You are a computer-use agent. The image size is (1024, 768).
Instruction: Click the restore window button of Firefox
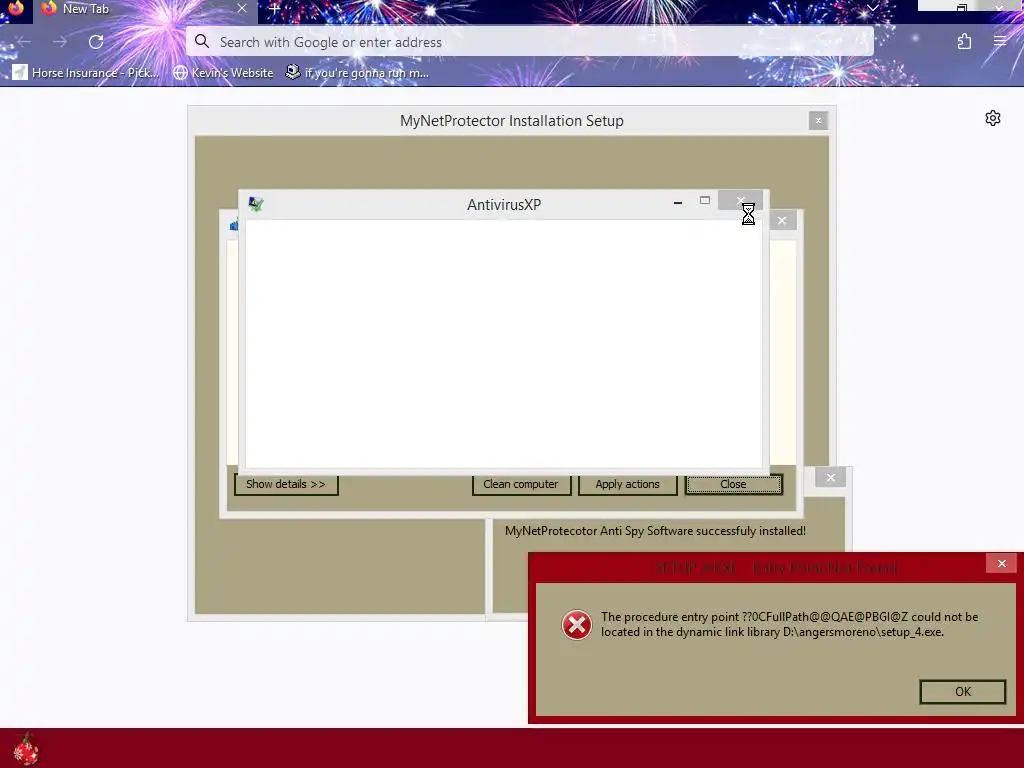tap(962, 8)
